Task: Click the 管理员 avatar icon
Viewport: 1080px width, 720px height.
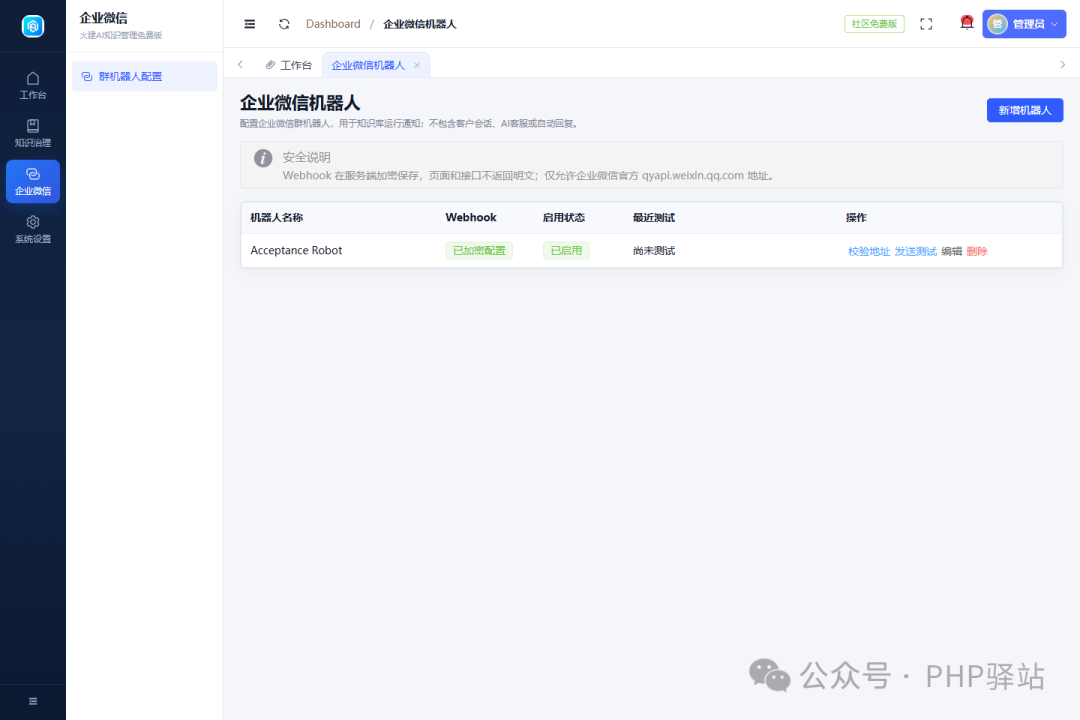Action: click(997, 24)
